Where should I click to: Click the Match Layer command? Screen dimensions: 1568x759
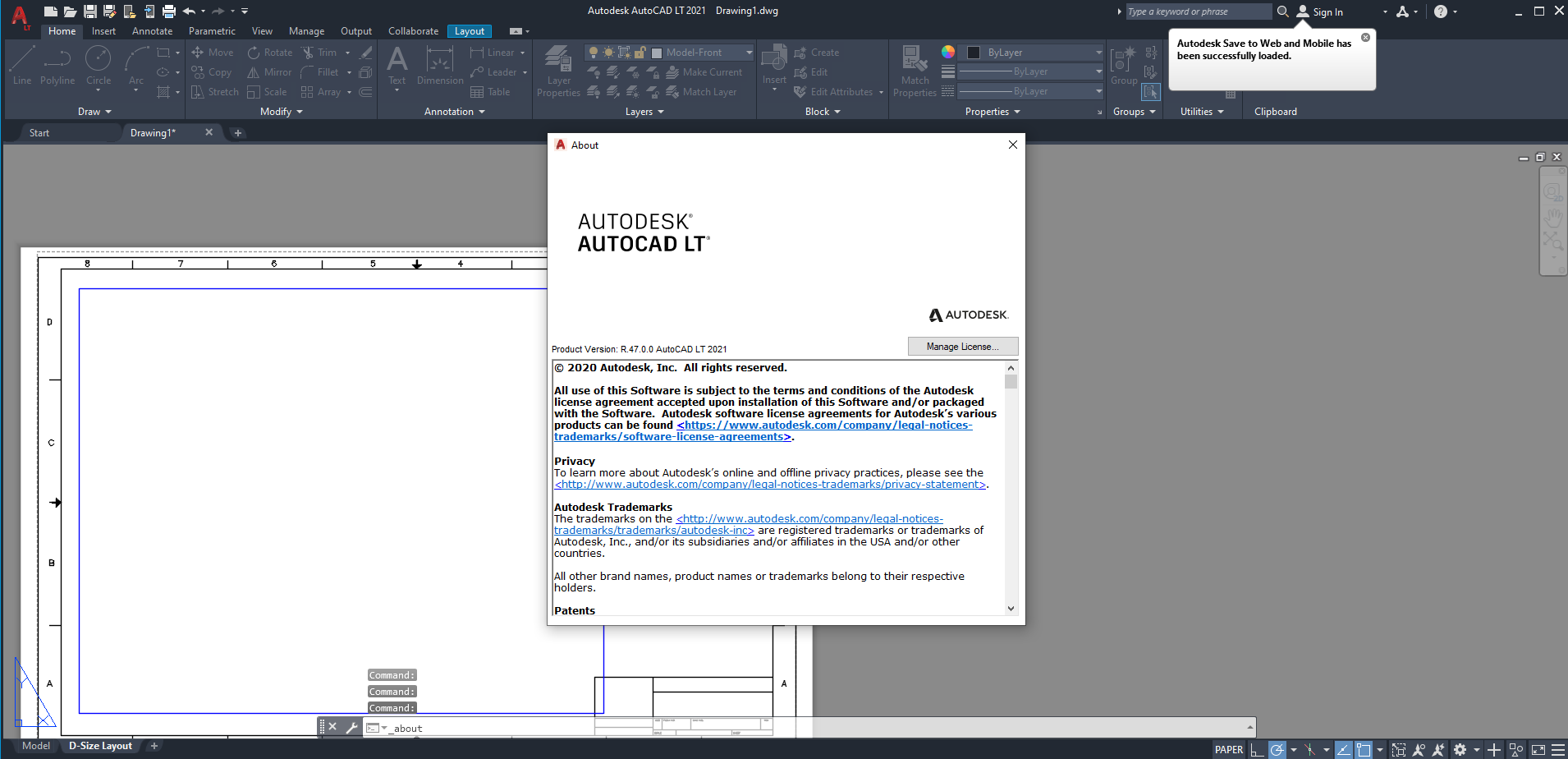point(701,92)
